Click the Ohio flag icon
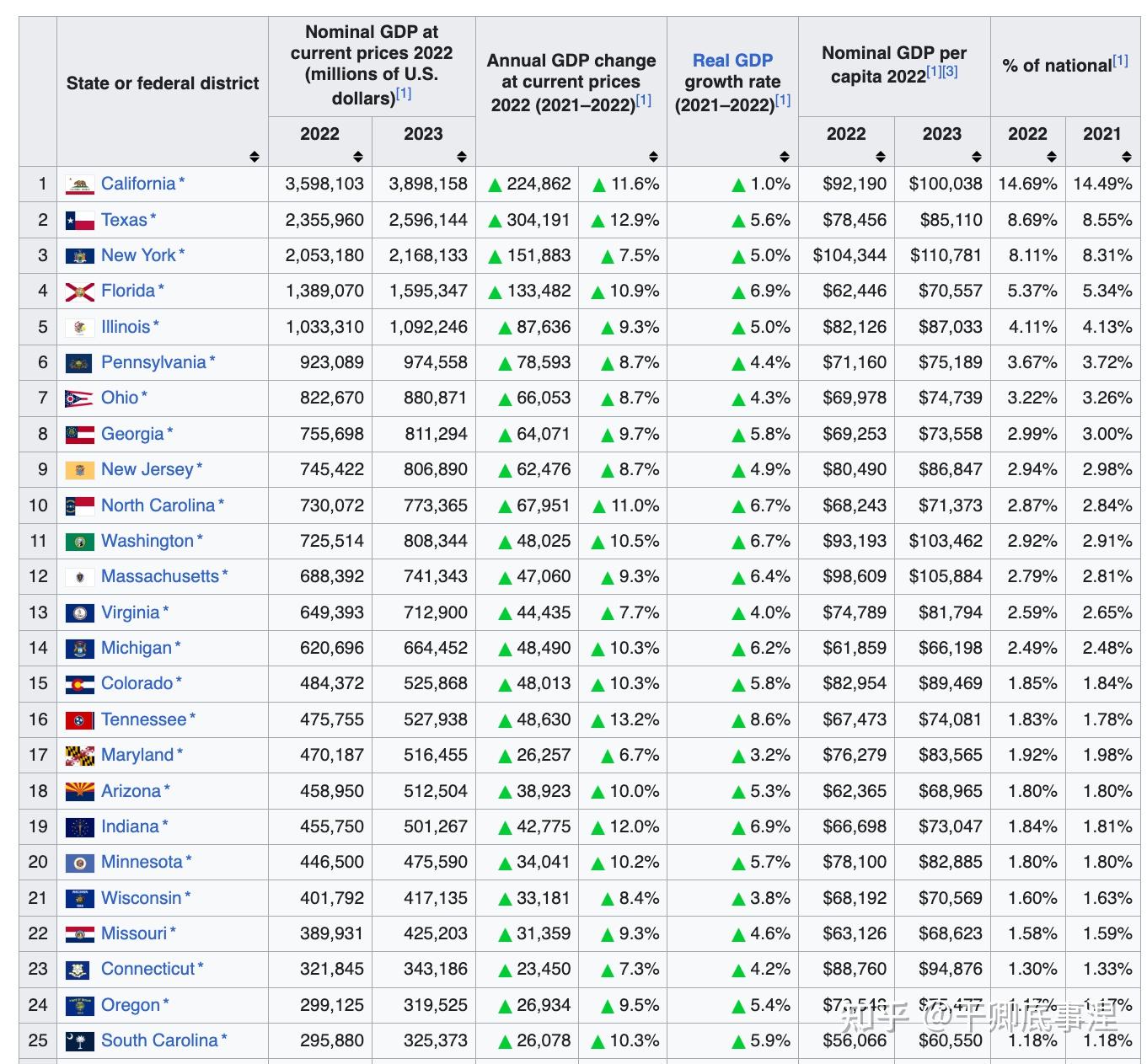 79,398
